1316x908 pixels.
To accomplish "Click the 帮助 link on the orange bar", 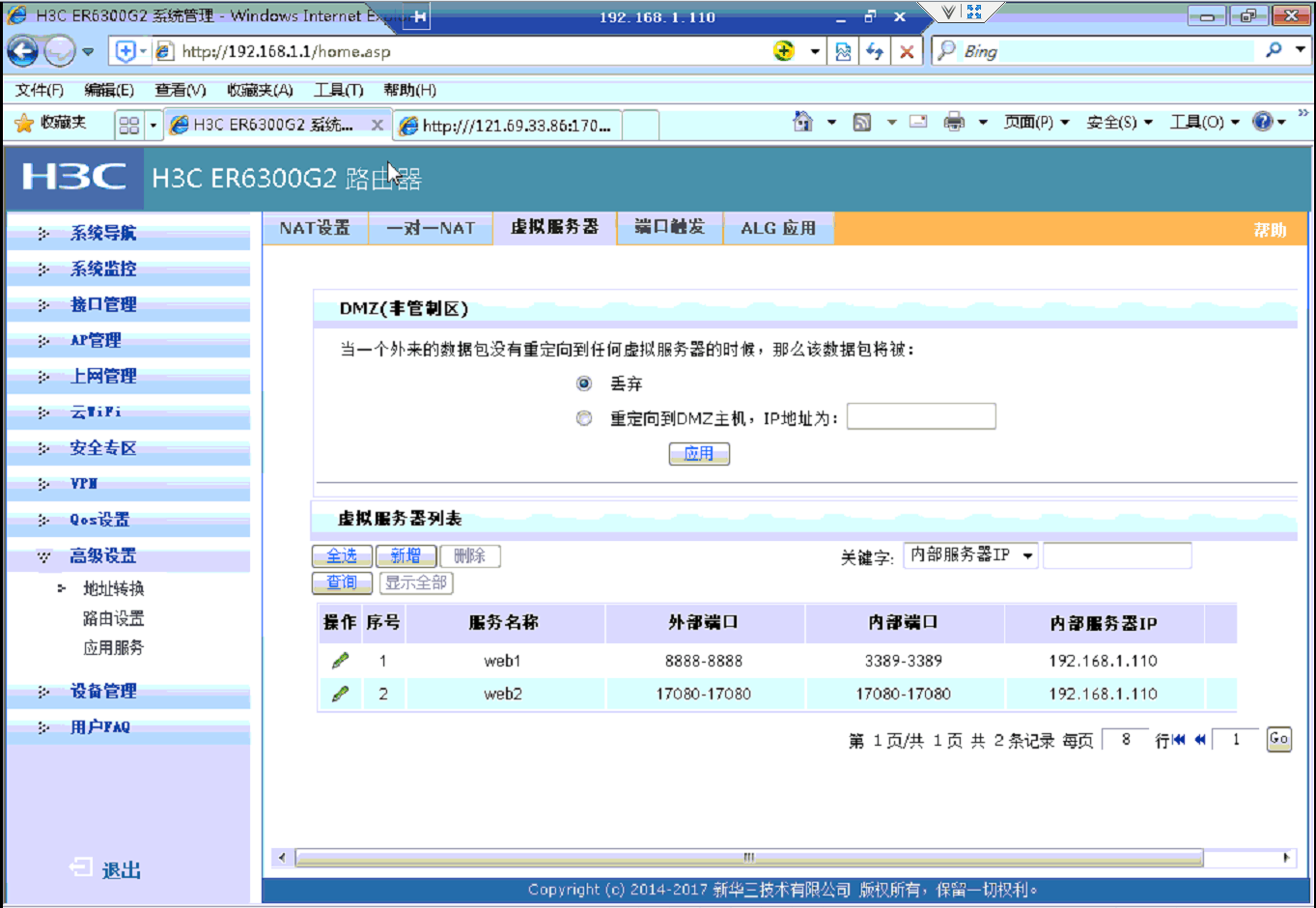I will click(x=1270, y=229).
